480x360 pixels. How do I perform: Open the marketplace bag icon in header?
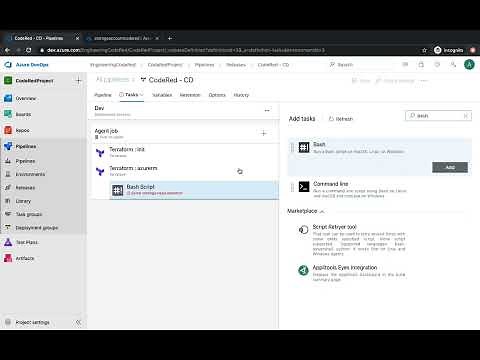pyautogui.click(x=421, y=65)
